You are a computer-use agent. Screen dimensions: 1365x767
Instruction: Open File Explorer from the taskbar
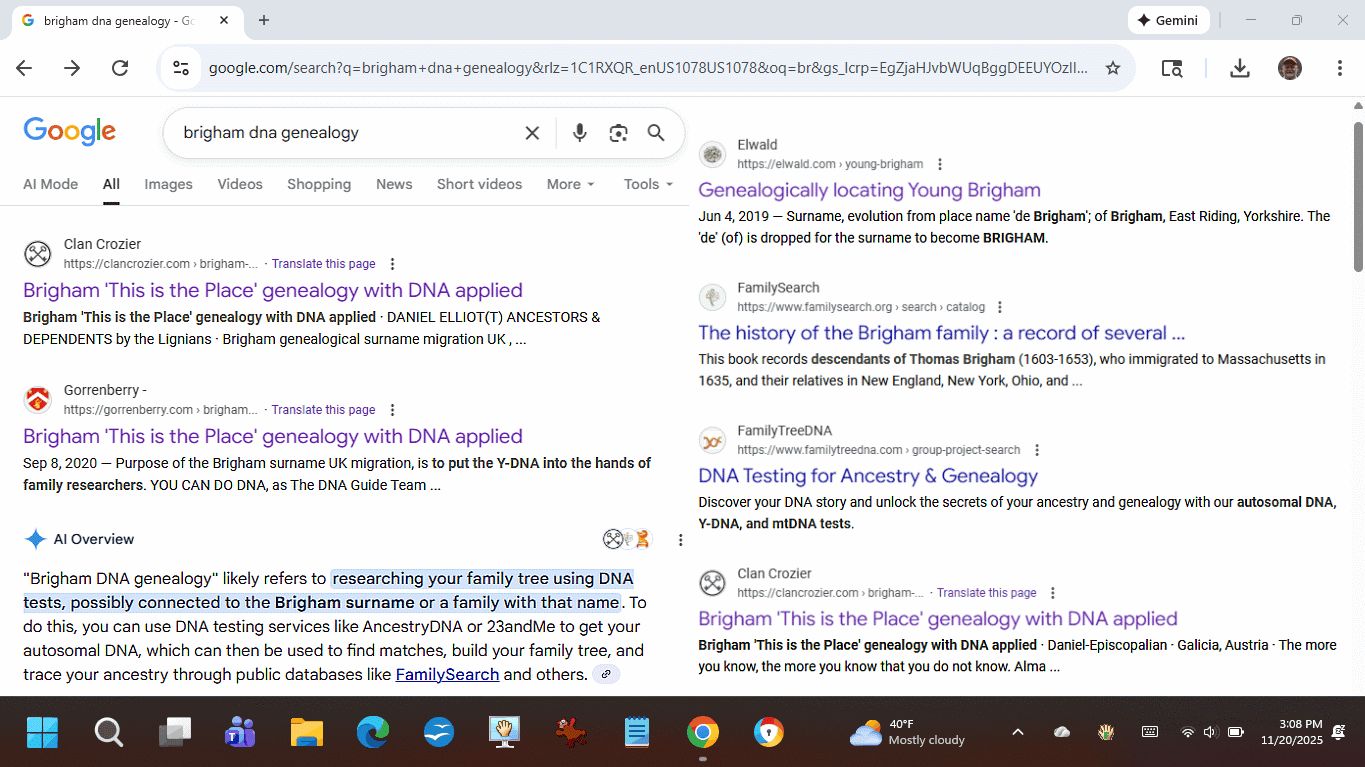click(x=307, y=733)
